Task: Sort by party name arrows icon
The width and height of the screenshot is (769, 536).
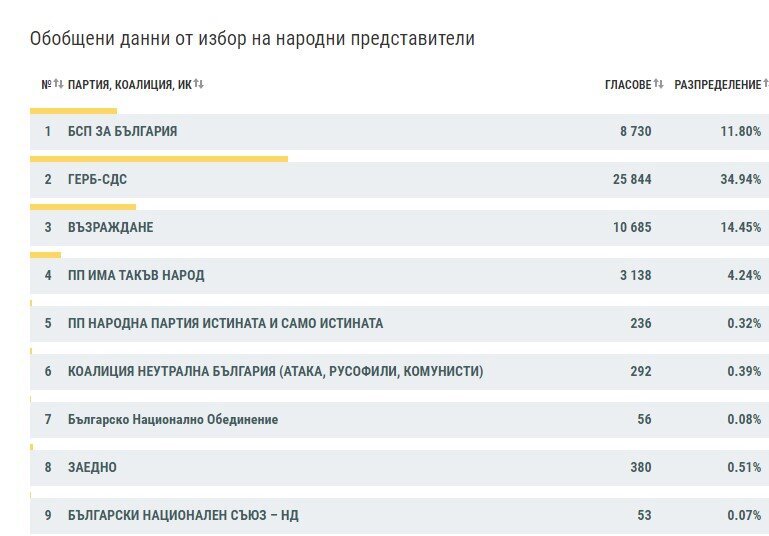Action: [x=199, y=83]
